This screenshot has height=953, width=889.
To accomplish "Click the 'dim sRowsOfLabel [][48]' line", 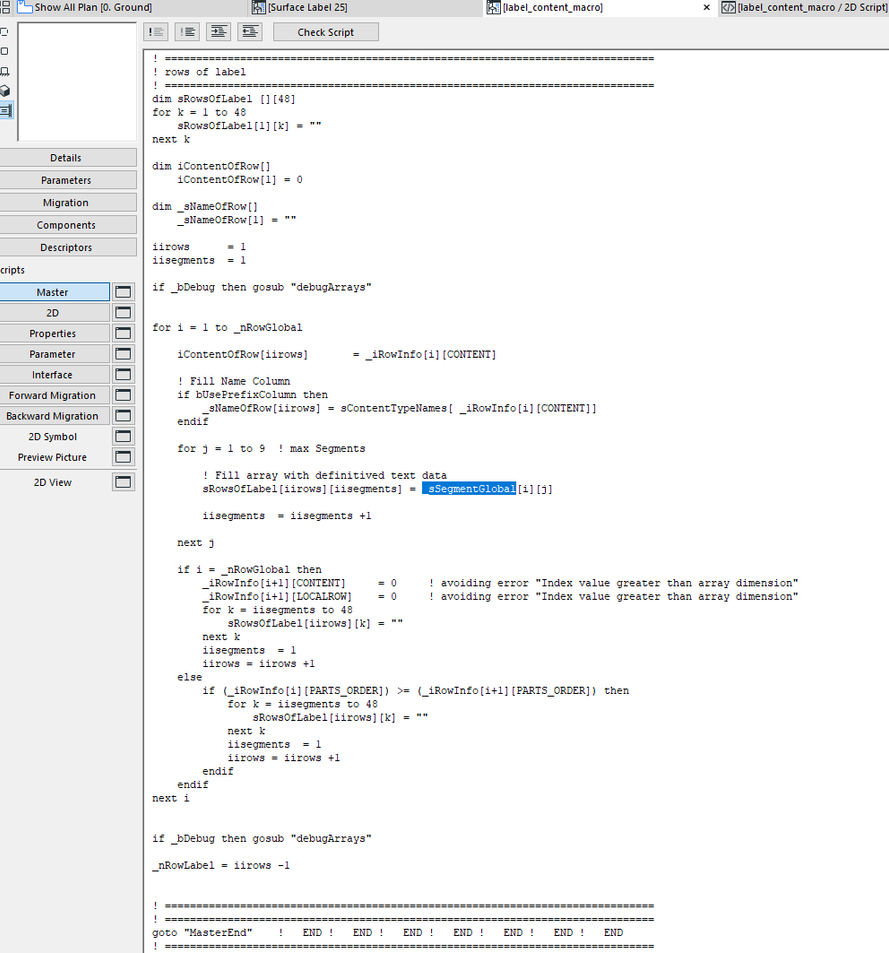I will pyautogui.click(x=224, y=99).
